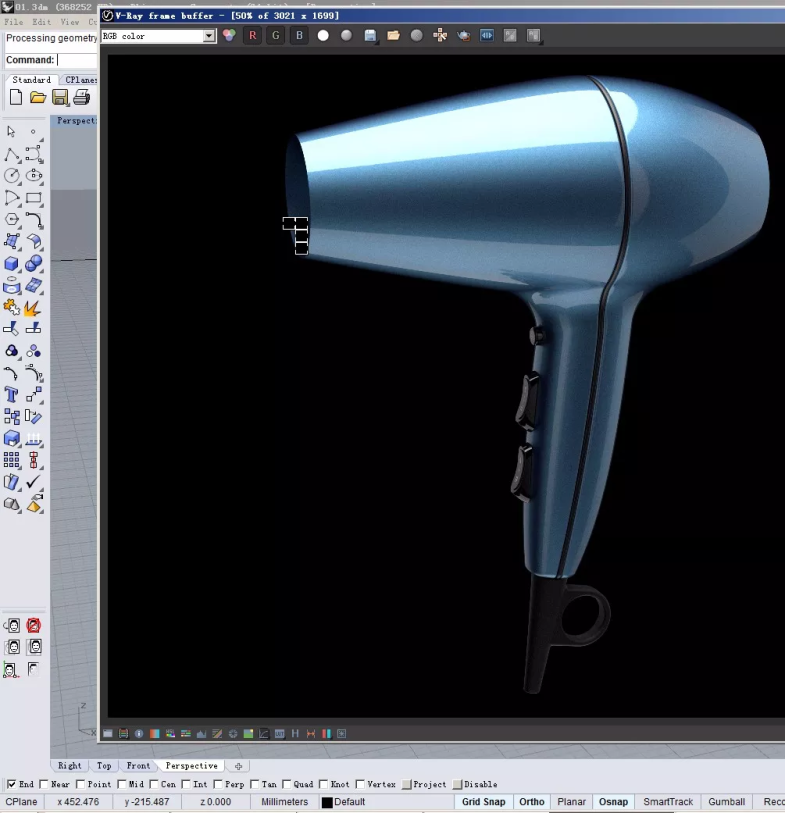Click the Default layer black color swatch
This screenshot has height=813, width=785.
coord(327,802)
